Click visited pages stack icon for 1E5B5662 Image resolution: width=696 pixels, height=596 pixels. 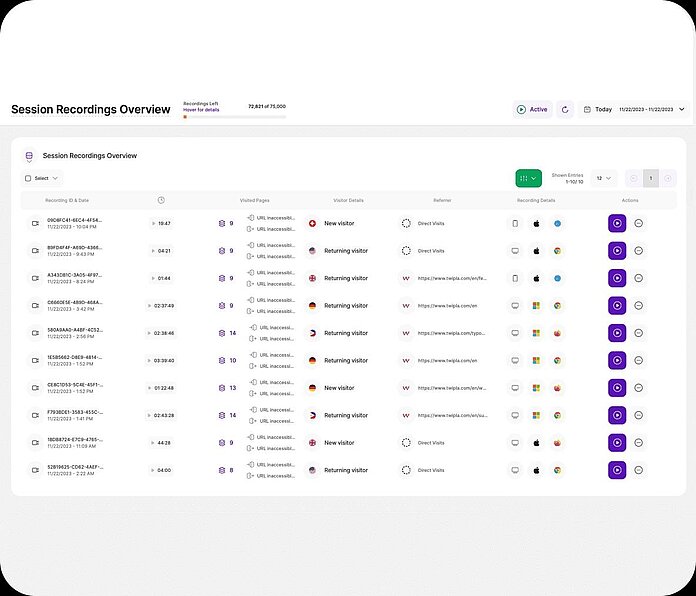coord(222,360)
